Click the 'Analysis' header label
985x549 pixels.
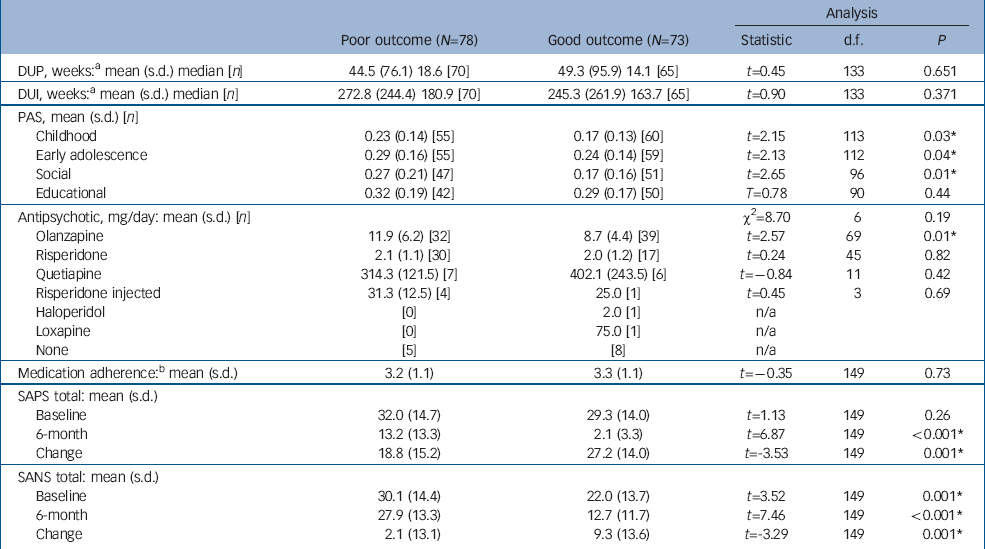[853, 13]
